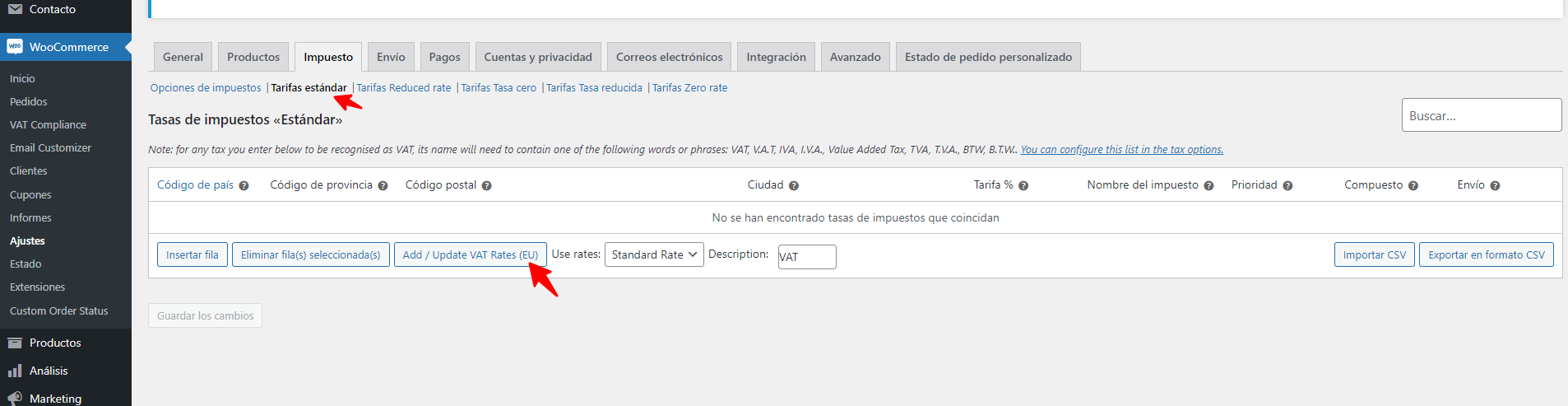The height and width of the screenshot is (406, 1568).
Task: Open the Standard Rate dropdown
Action: 654,254
